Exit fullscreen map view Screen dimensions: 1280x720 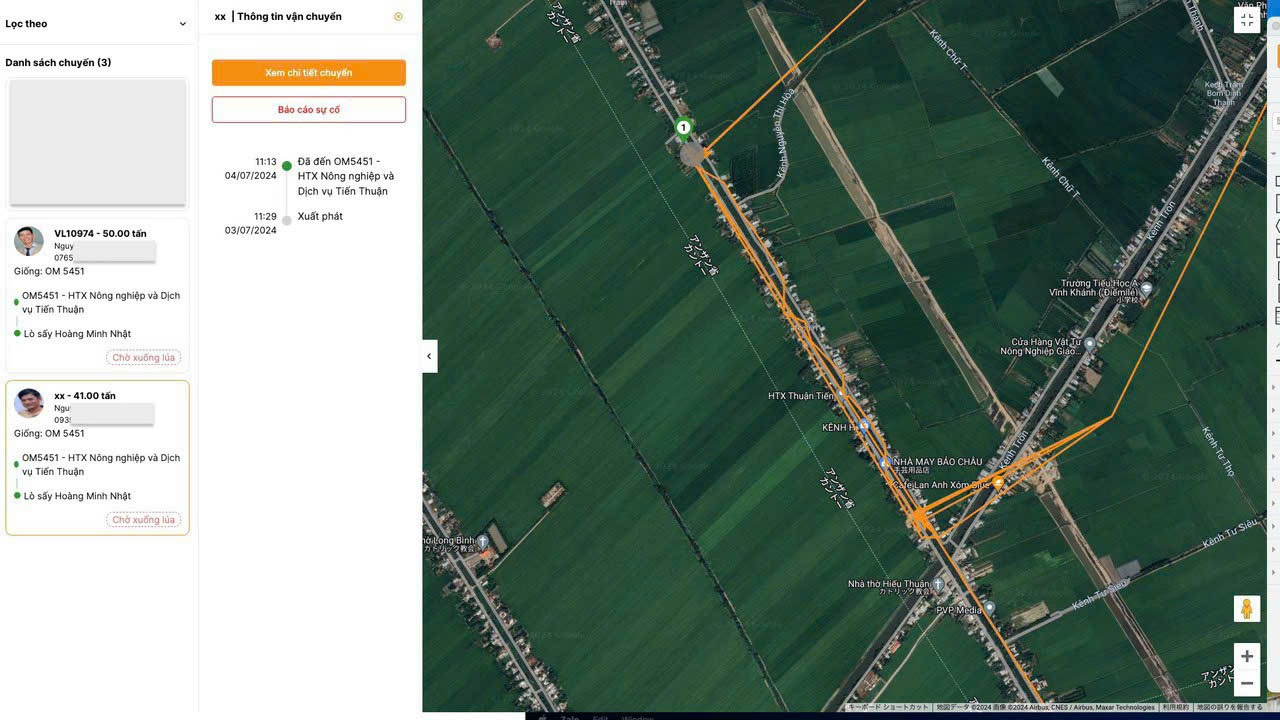pos(1246,20)
